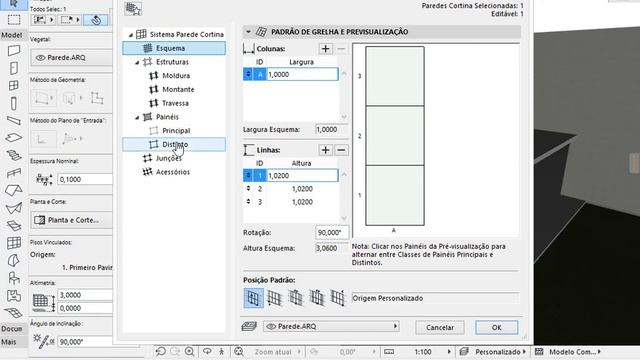Viewport: 640px width, 360px height.
Task: Edit column A width field 1,0000
Action: (302, 74)
